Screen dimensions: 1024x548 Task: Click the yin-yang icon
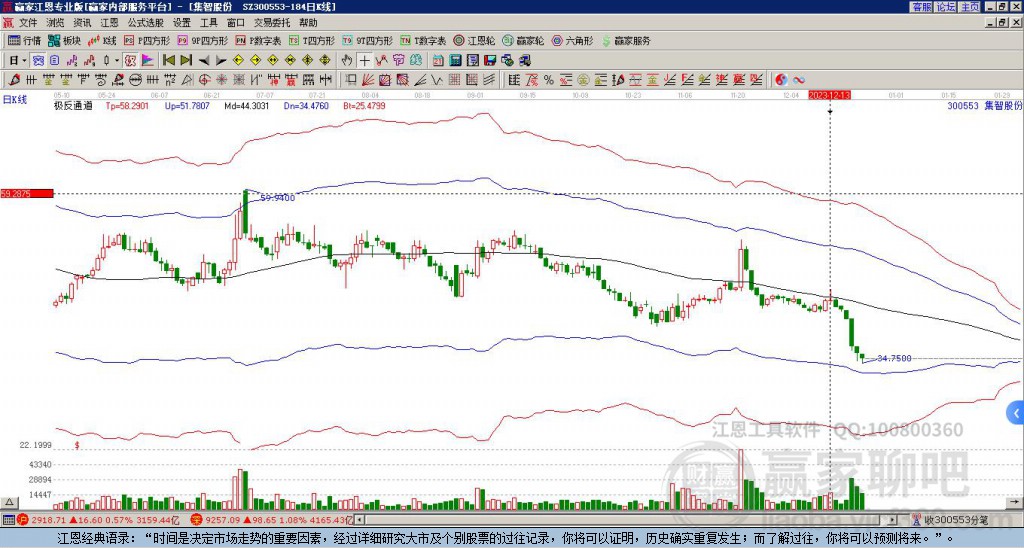[781, 80]
